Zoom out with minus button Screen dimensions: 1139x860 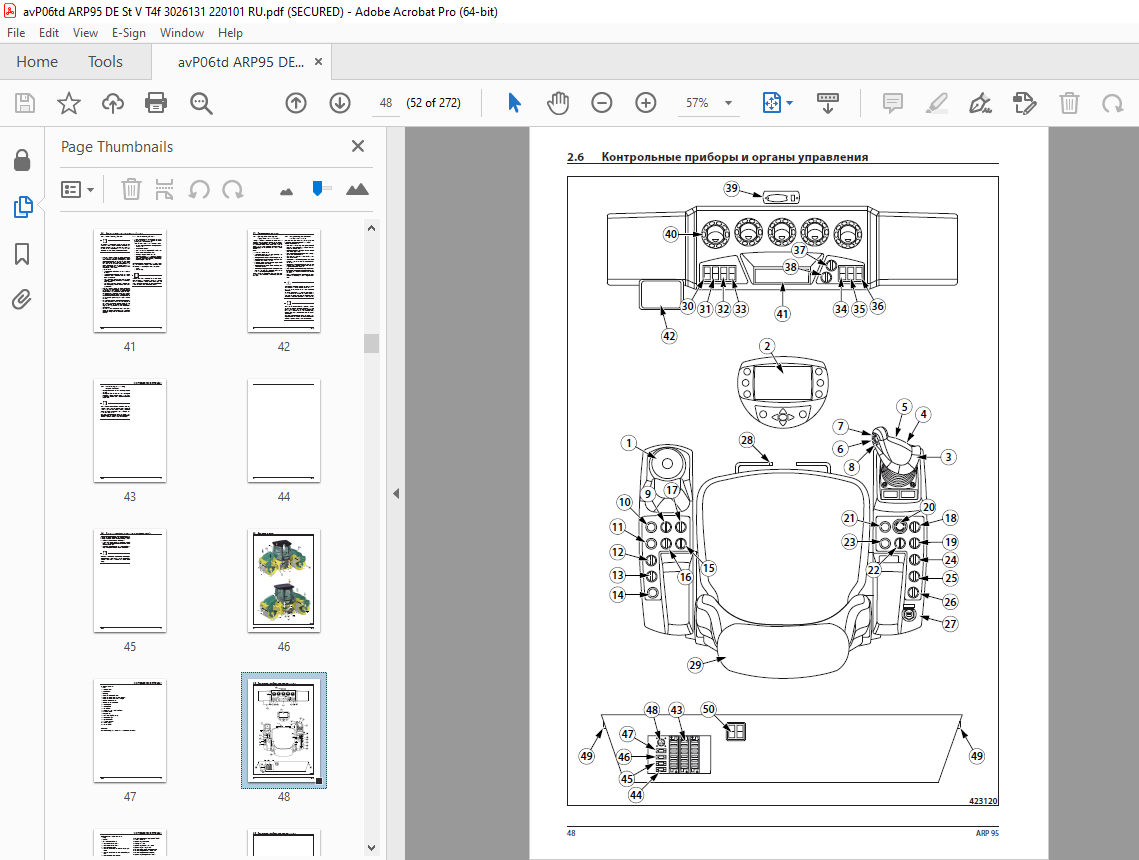coord(601,103)
